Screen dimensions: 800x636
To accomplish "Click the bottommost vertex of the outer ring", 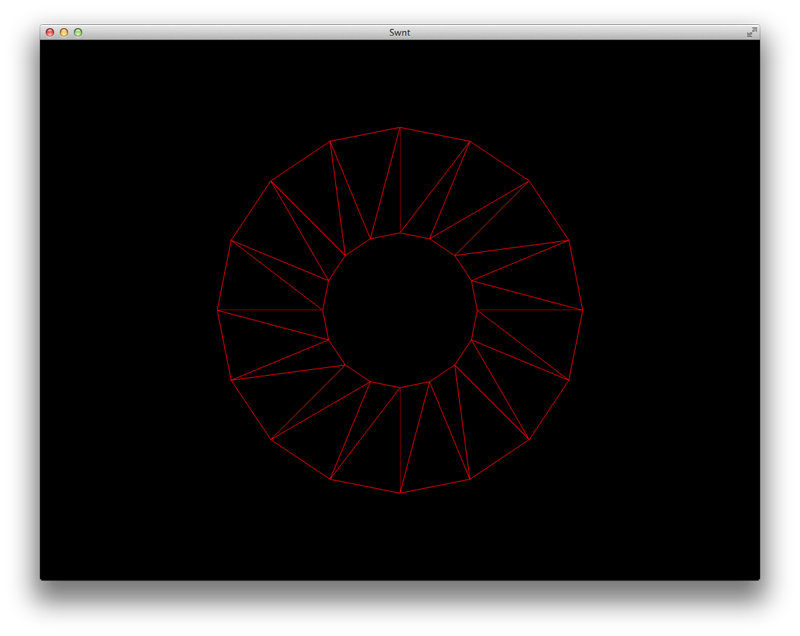I will pyautogui.click(x=400, y=493).
